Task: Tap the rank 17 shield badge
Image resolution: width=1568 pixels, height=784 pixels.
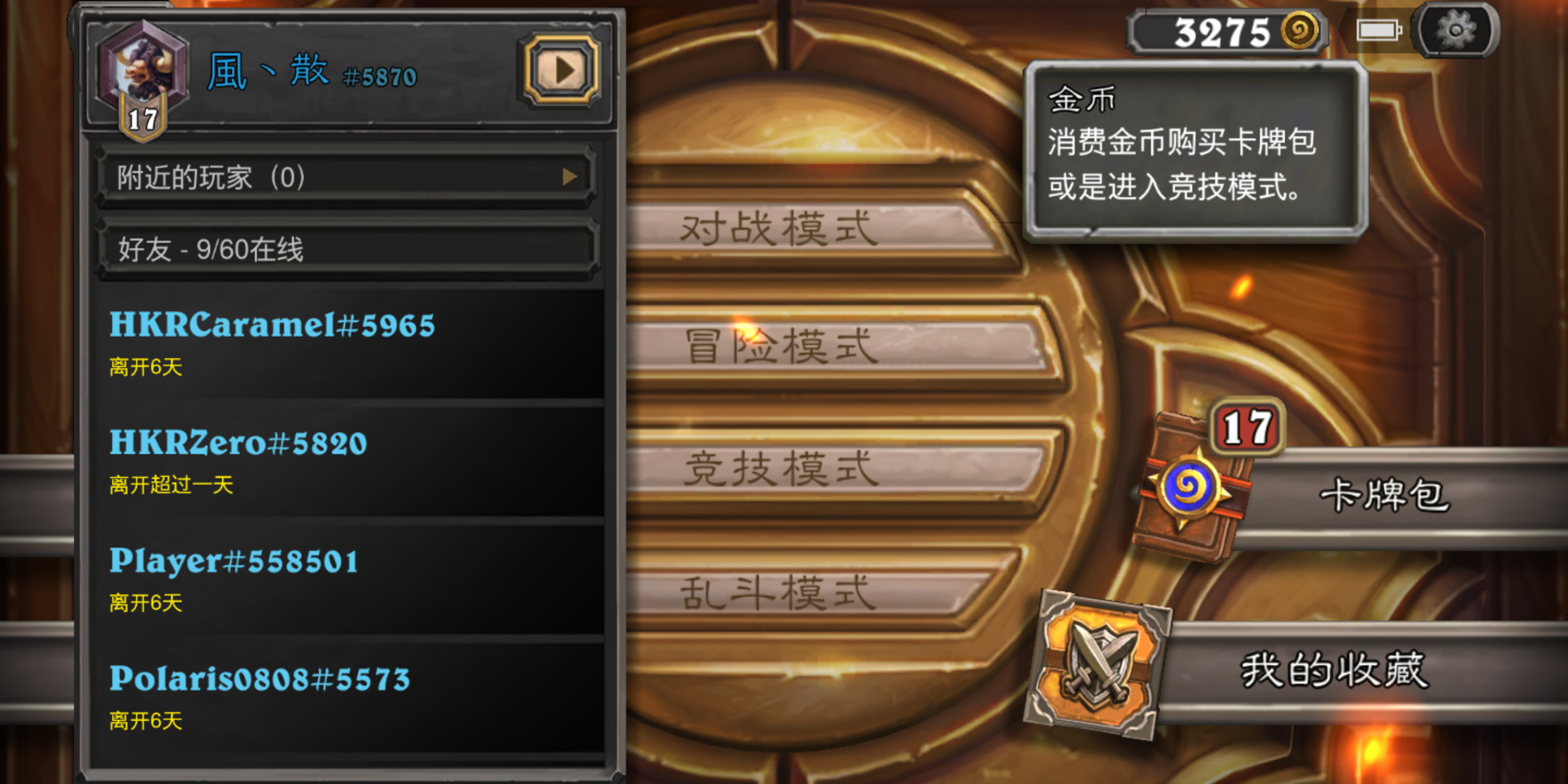Action: [x=143, y=119]
